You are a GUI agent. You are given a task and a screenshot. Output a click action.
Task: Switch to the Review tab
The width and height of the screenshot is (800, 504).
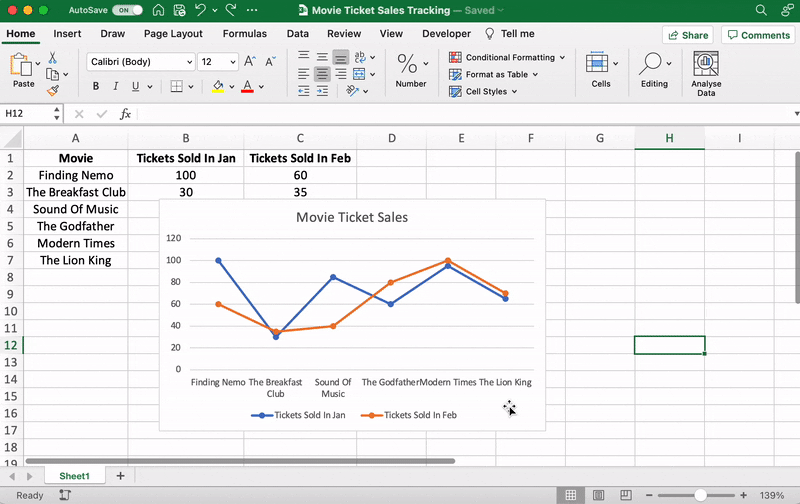(x=344, y=34)
